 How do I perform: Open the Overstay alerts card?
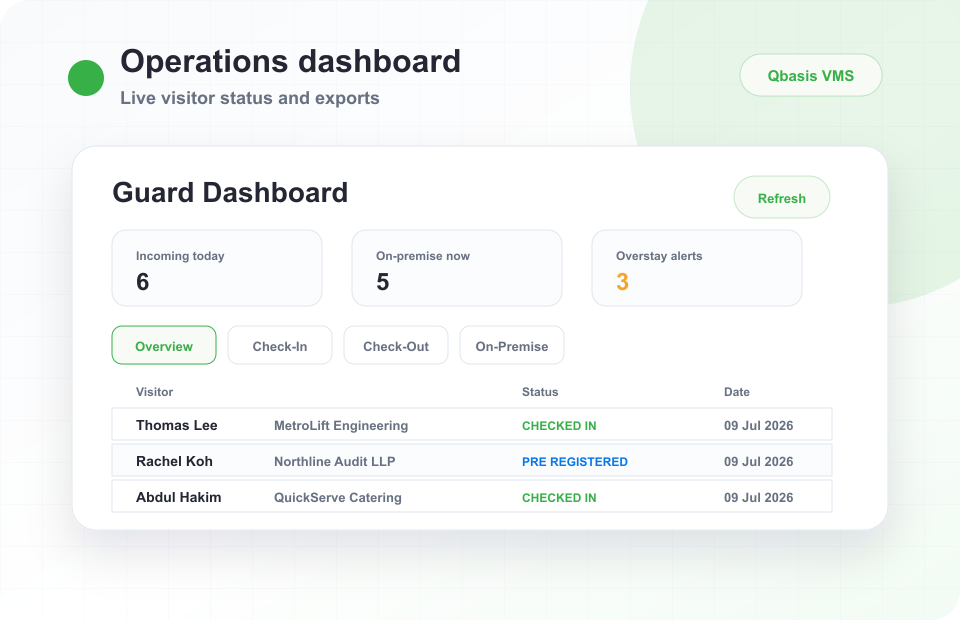coord(697,268)
